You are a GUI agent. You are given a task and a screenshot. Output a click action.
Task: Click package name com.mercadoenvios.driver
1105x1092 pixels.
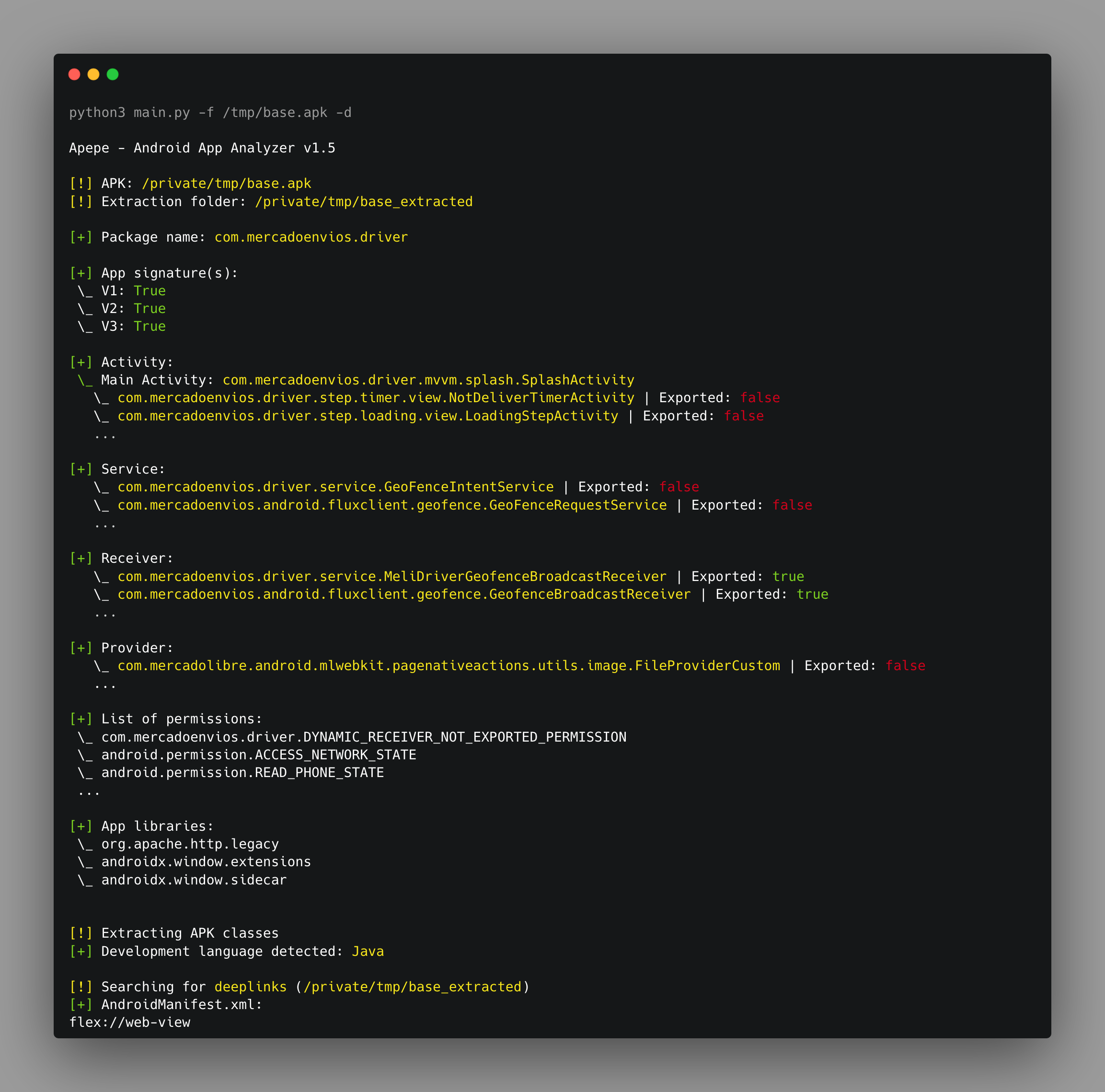(x=311, y=237)
